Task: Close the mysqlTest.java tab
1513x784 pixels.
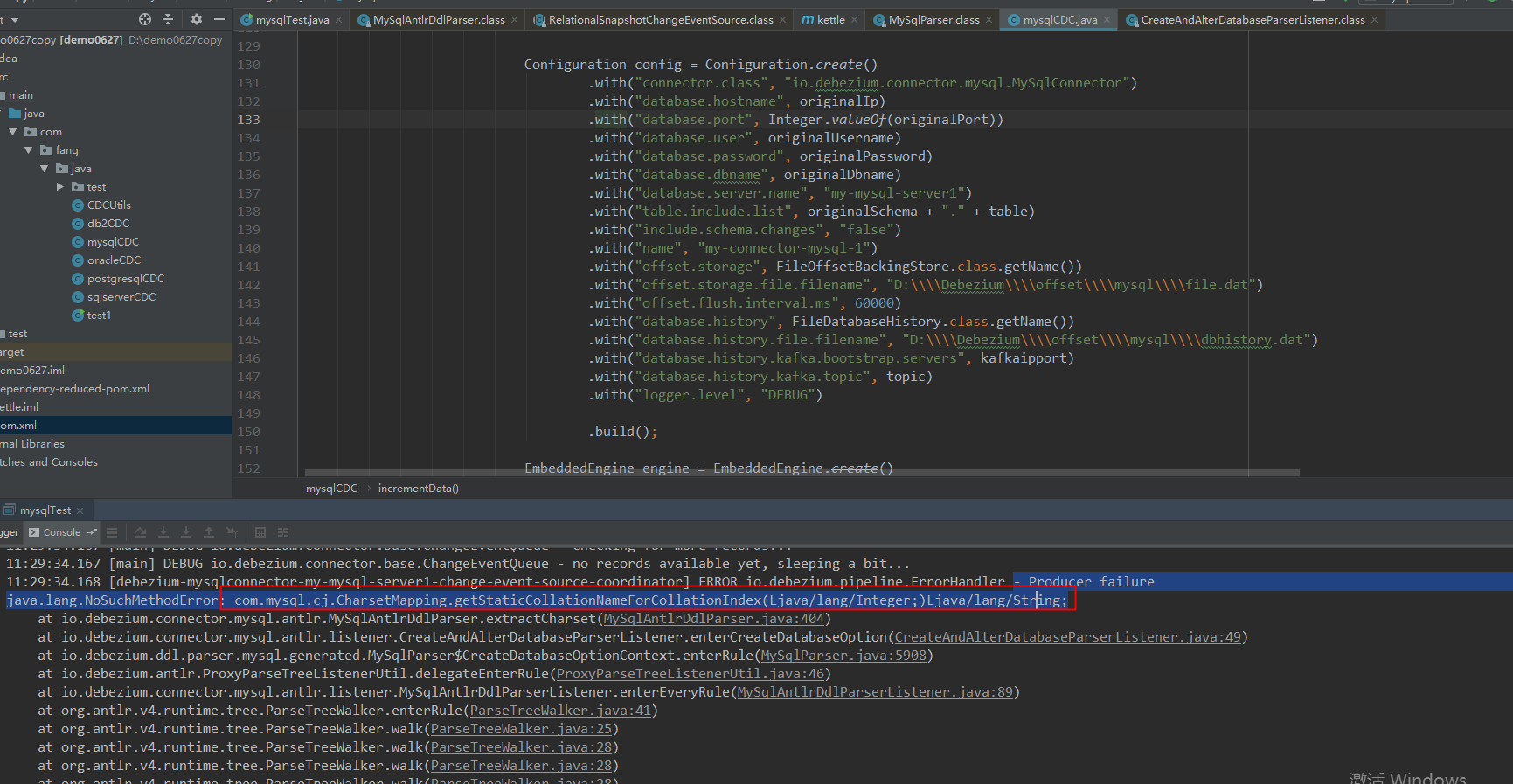Action: coord(340,20)
